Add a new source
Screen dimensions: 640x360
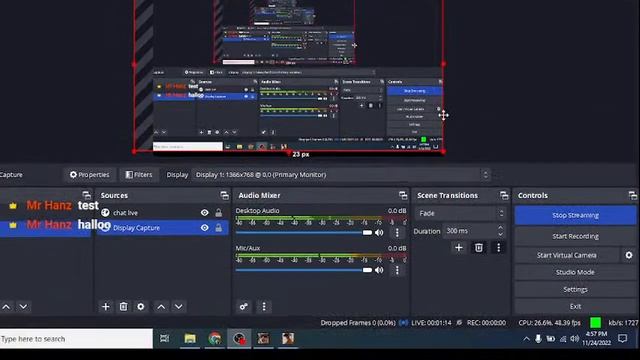106,307
